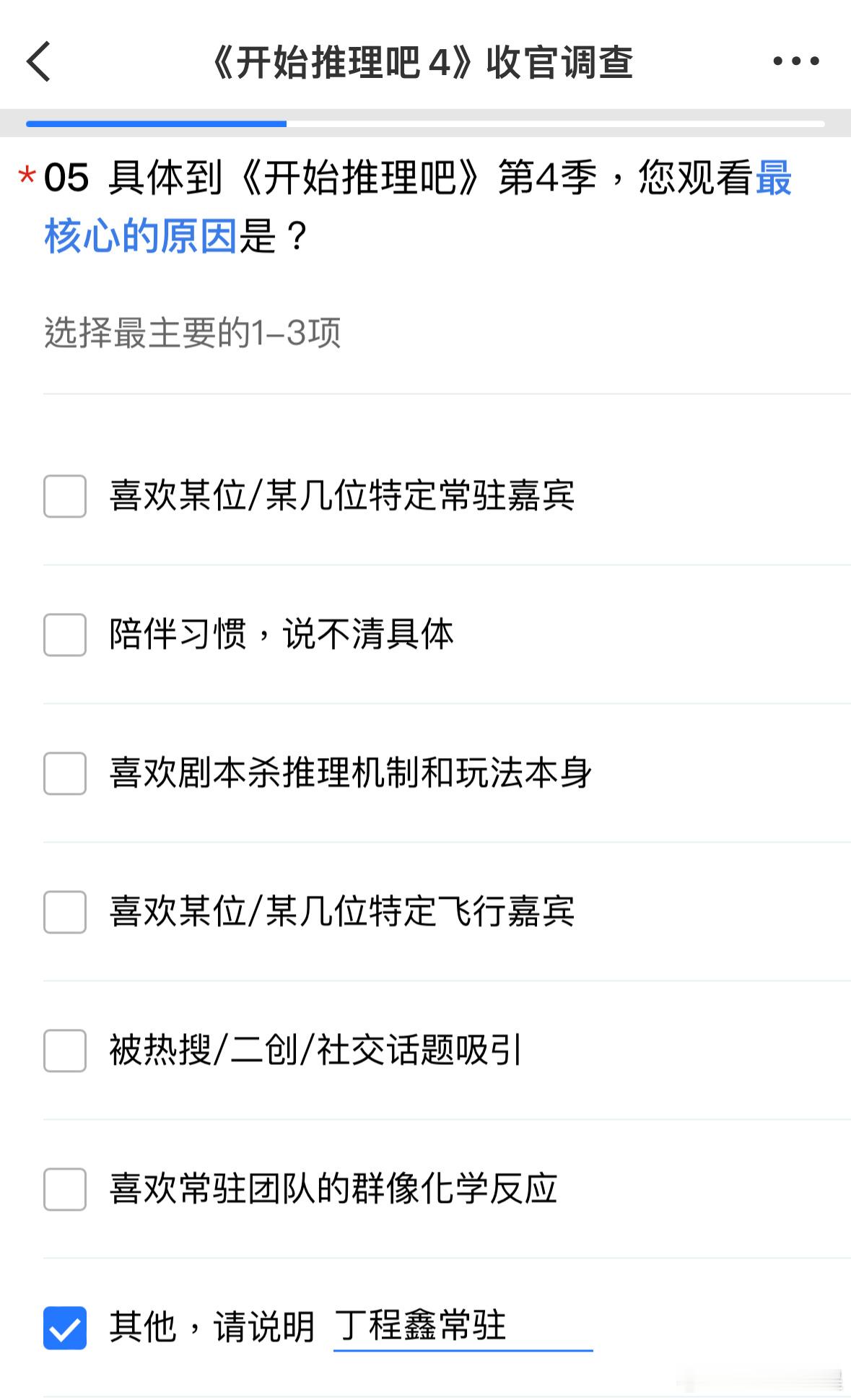Tick the 被热搜/二创/社交话题吸引 checkbox
Screen dimensions: 851x1400
point(65,1051)
